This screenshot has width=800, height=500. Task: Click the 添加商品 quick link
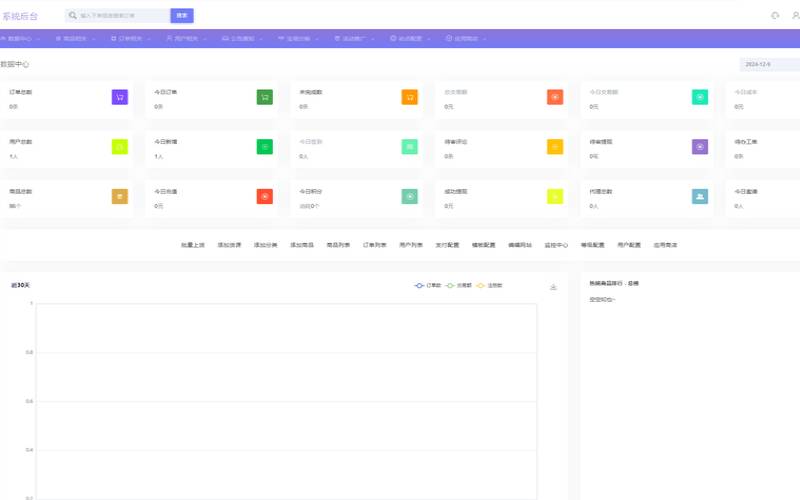tap(302, 244)
